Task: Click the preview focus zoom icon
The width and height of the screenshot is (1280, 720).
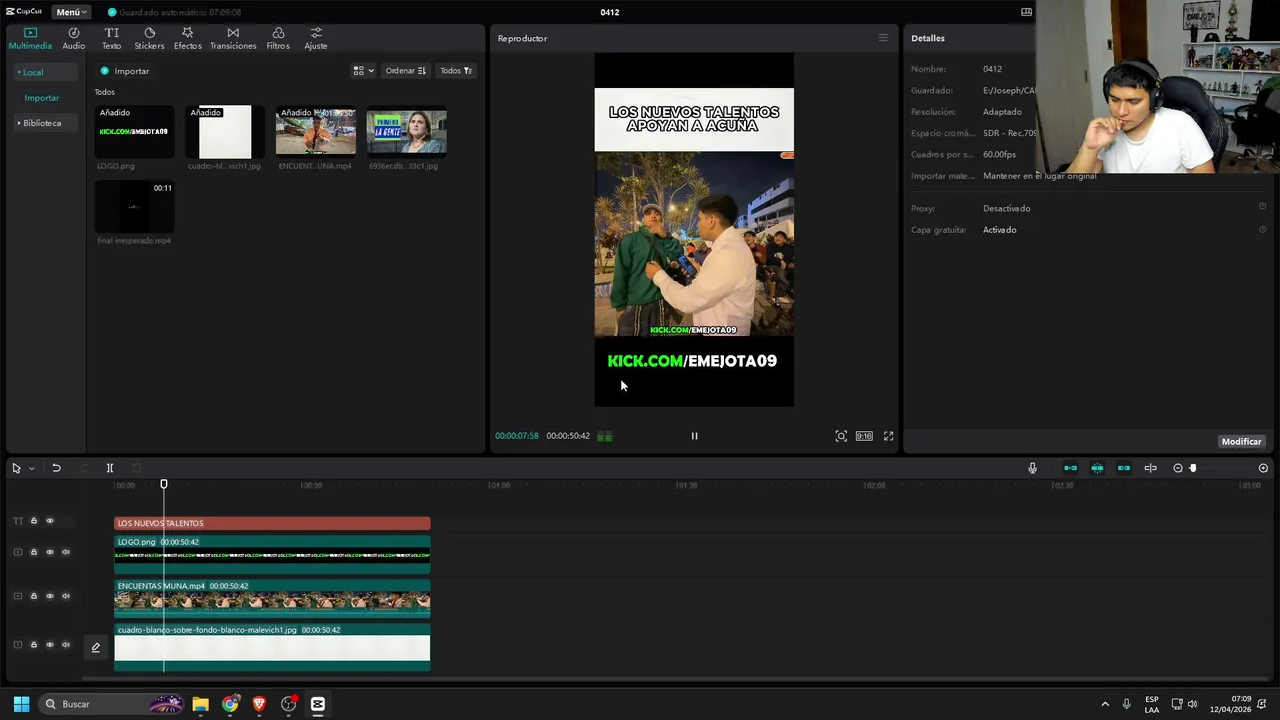Action: (841, 436)
